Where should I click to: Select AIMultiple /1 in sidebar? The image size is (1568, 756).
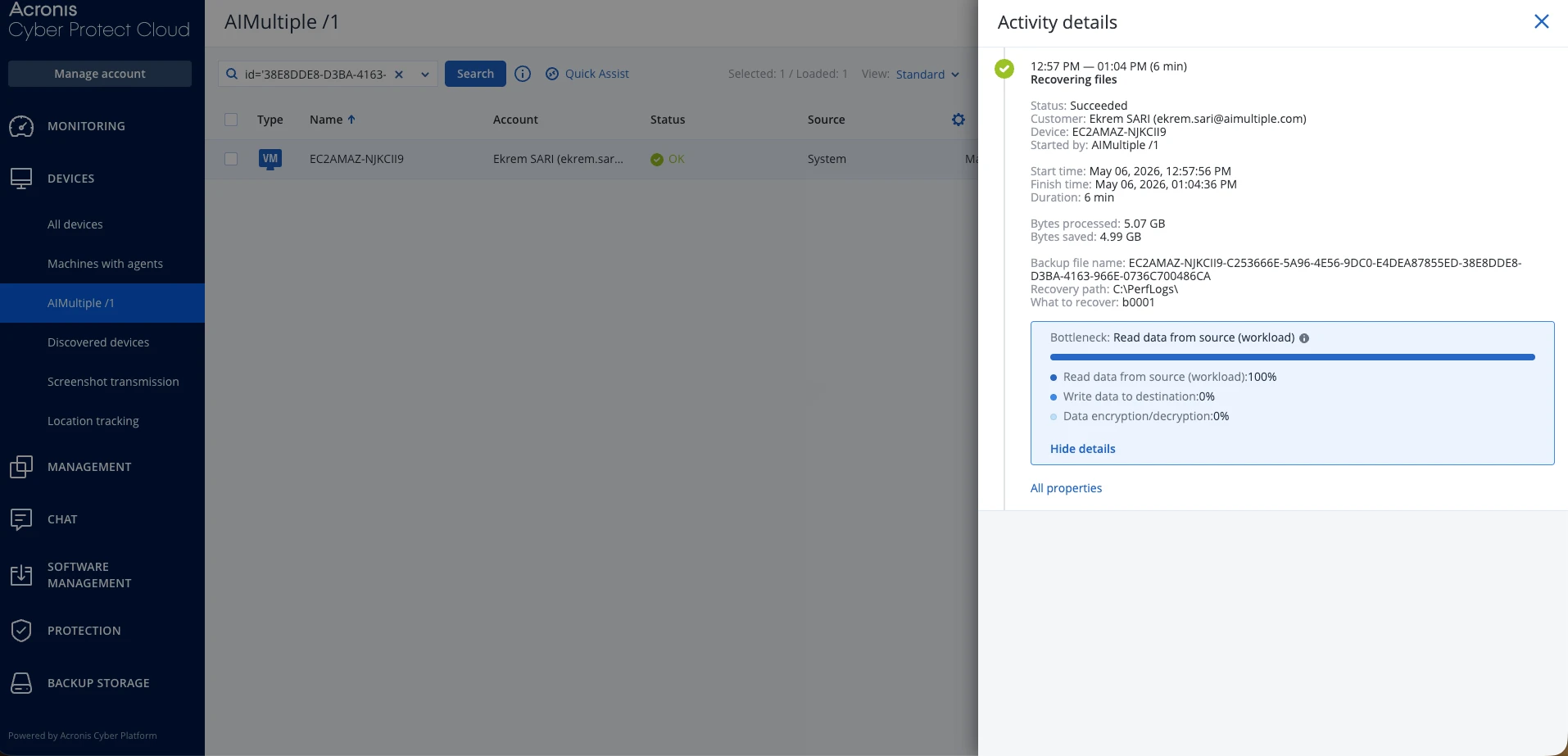click(x=102, y=303)
